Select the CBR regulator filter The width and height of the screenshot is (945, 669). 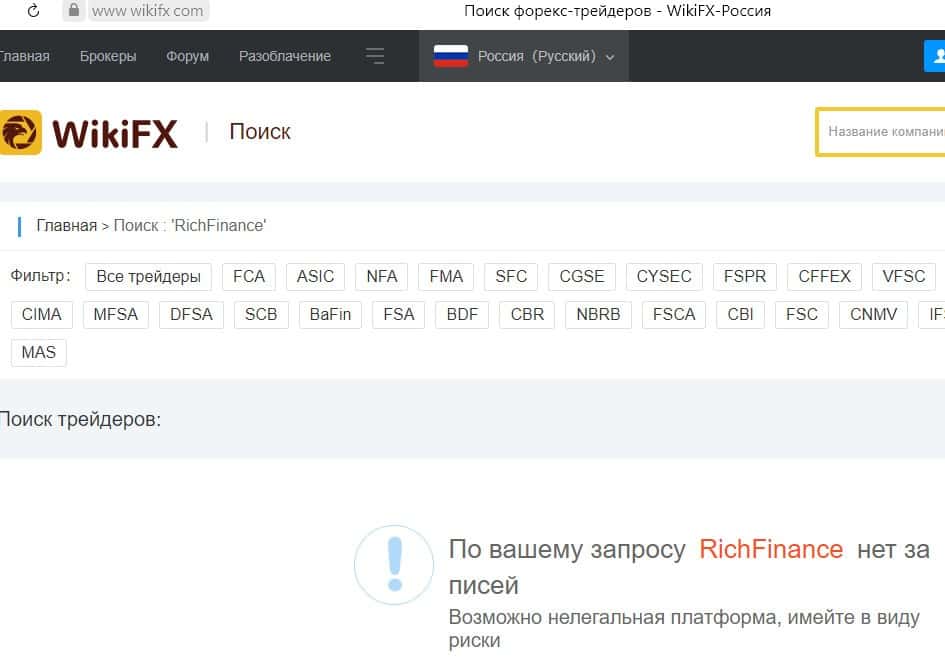tap(527, 315)
